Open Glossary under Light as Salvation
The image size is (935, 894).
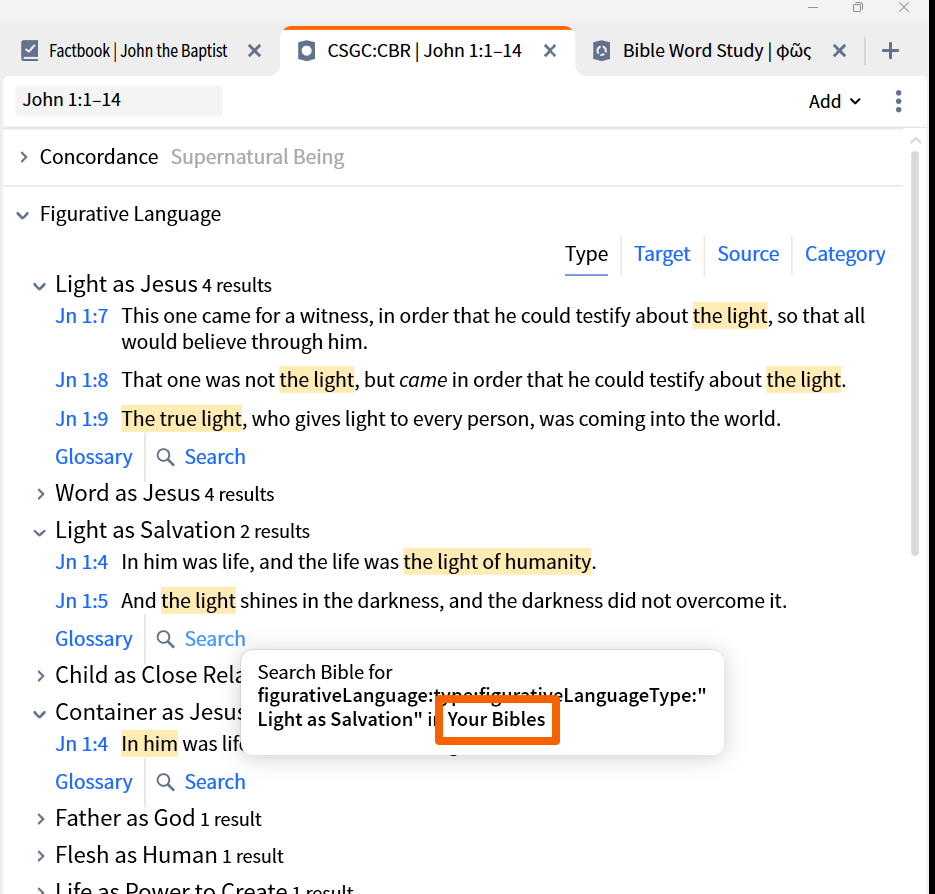click(94, 639)
